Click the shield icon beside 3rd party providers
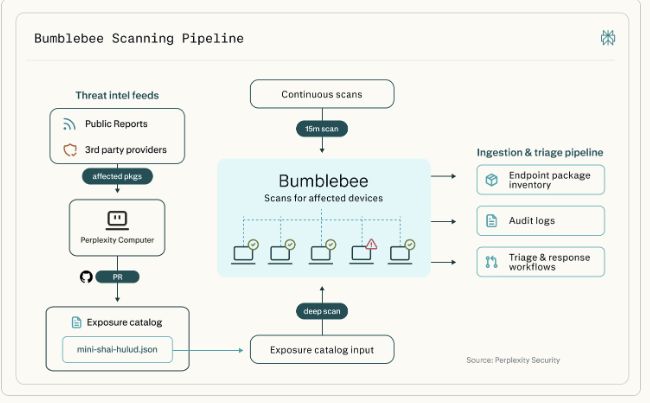The image size is (650, 403). click(x=70, y=150)
